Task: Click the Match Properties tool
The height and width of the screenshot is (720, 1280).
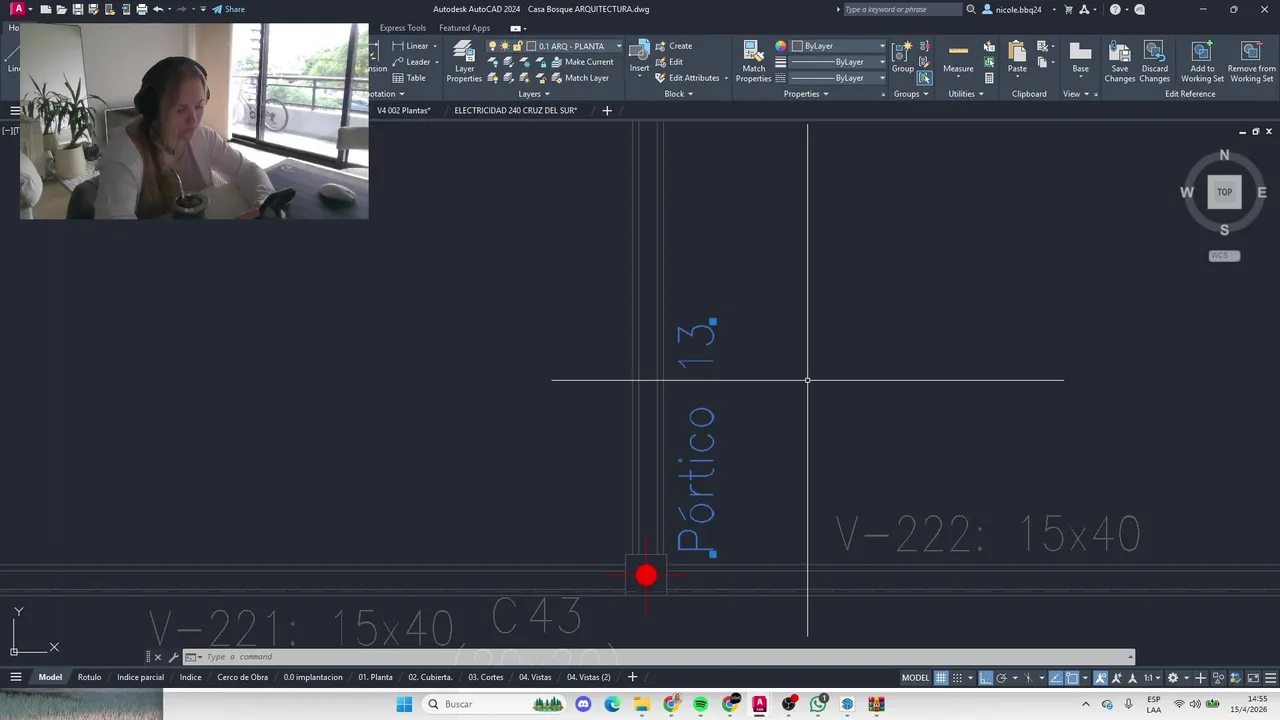Action: pos(753,62)
